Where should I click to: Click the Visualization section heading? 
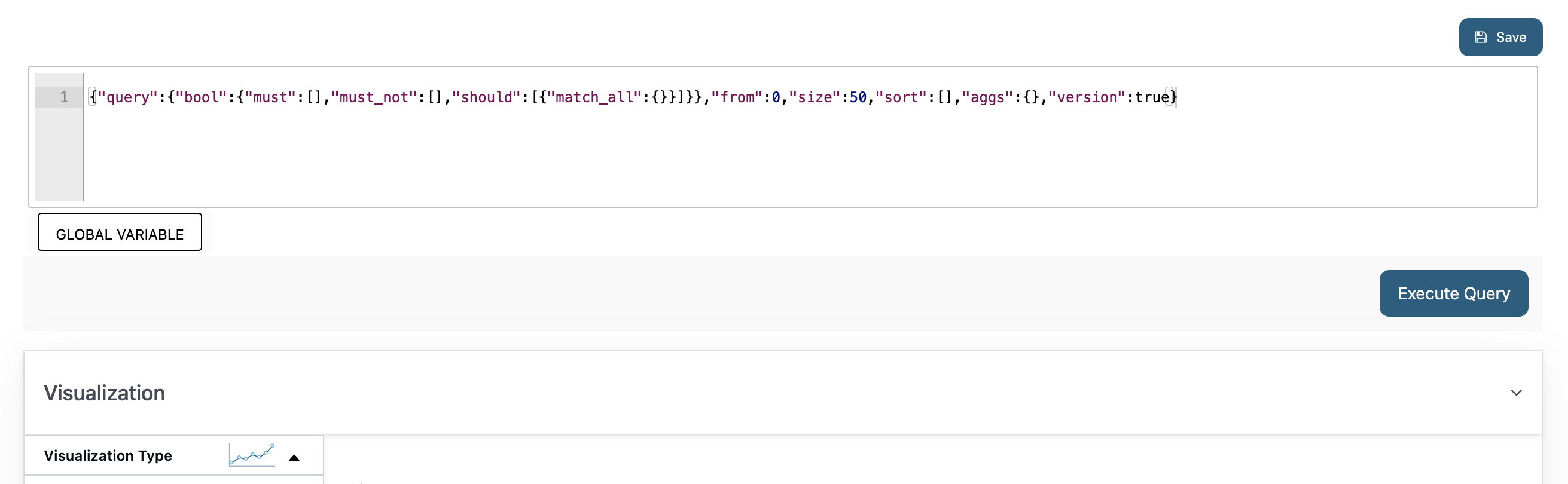tap(104, 393)
